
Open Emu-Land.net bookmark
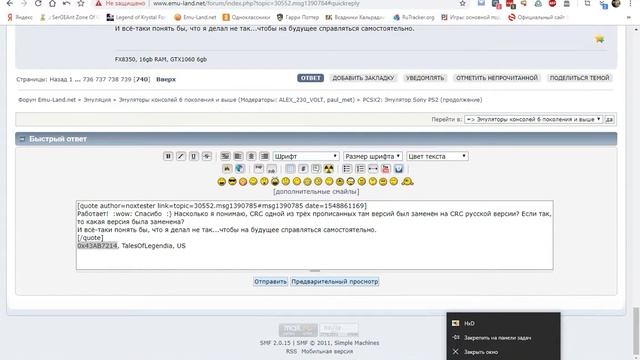195,18
